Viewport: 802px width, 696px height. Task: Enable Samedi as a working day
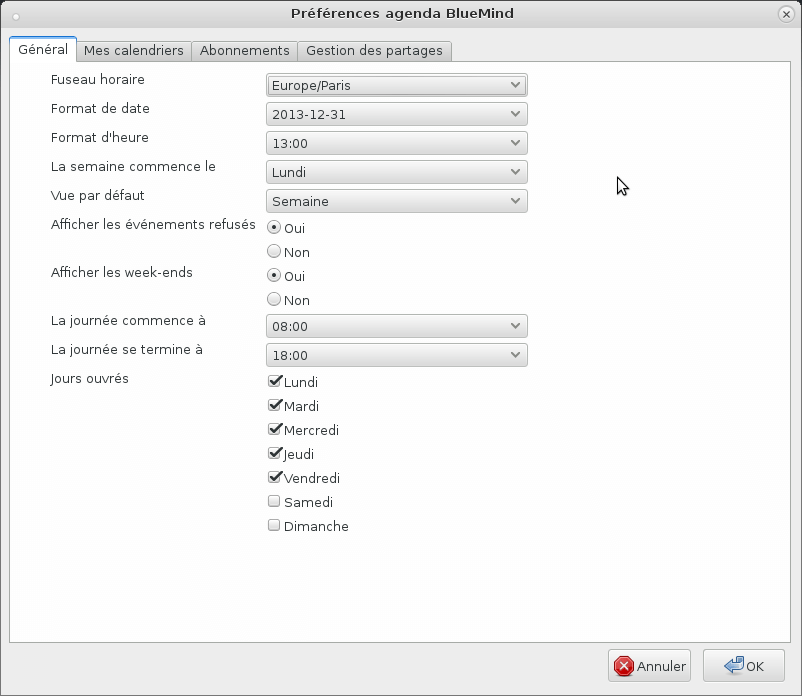click(x=274, y=502)
